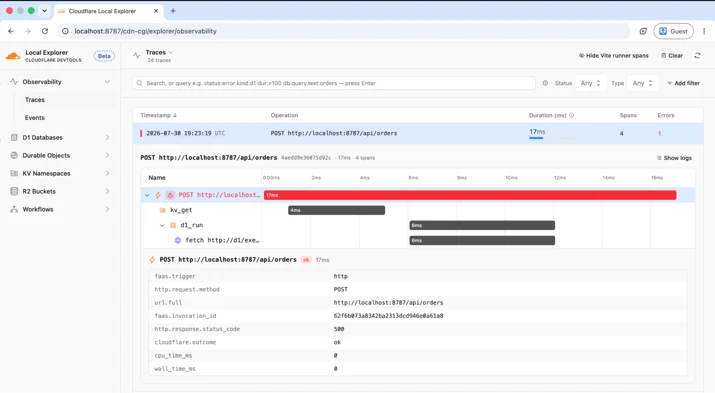Click the Cloudflare Local Explorer logo
This screenshot has height=393, width=715.
tap(13, 56)
